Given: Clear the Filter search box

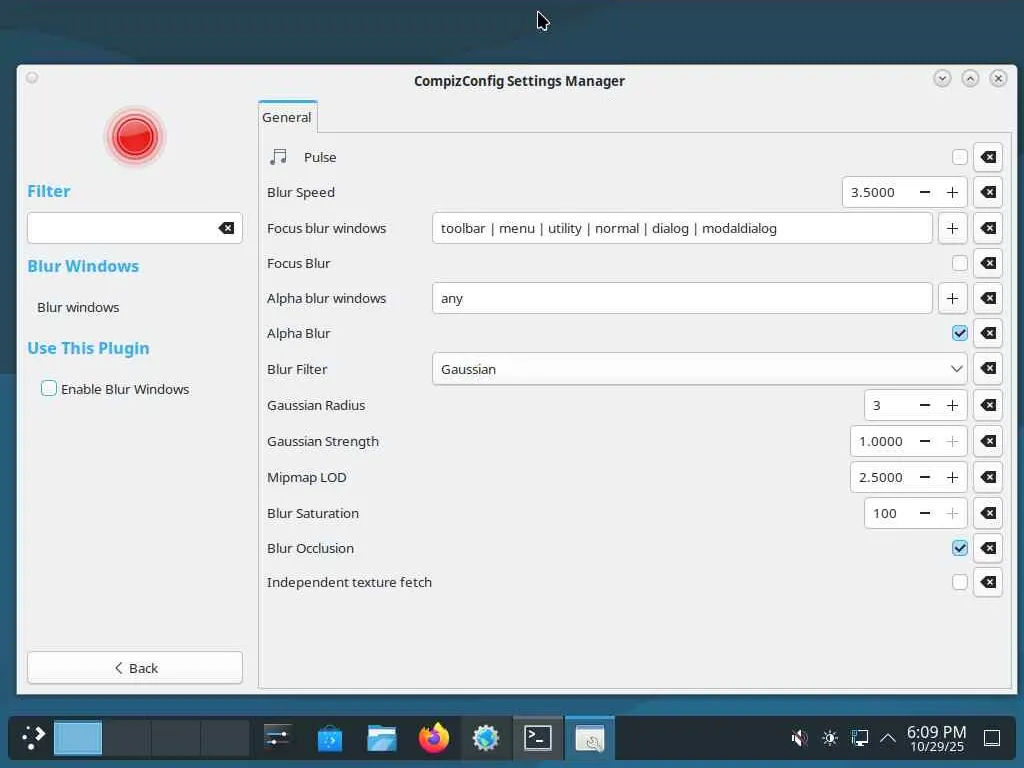Looking at the screenshot, I should click(x=226, y=228).
